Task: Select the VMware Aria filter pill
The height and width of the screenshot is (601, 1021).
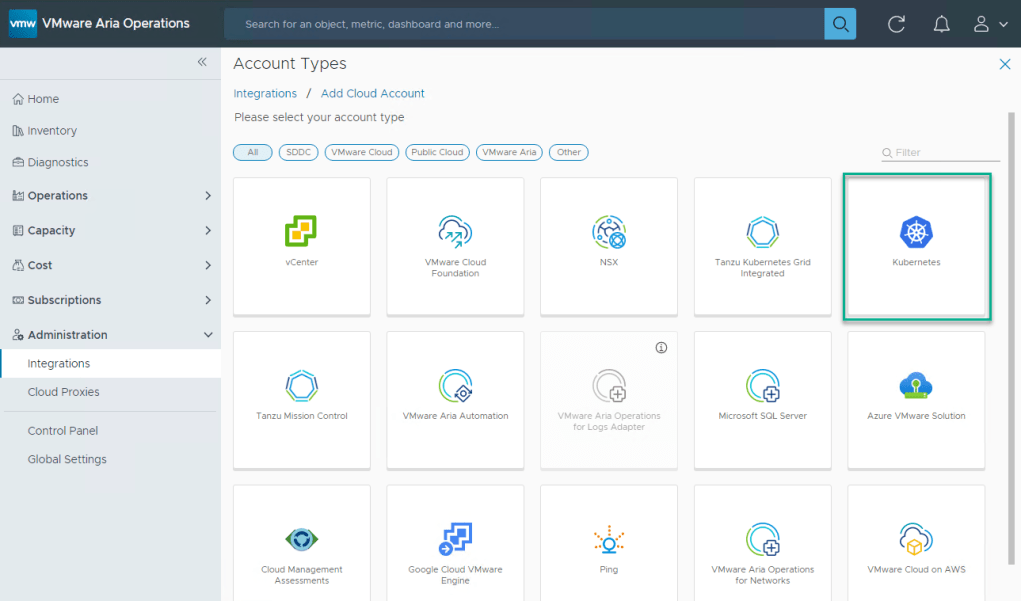Action: point(510,153)
